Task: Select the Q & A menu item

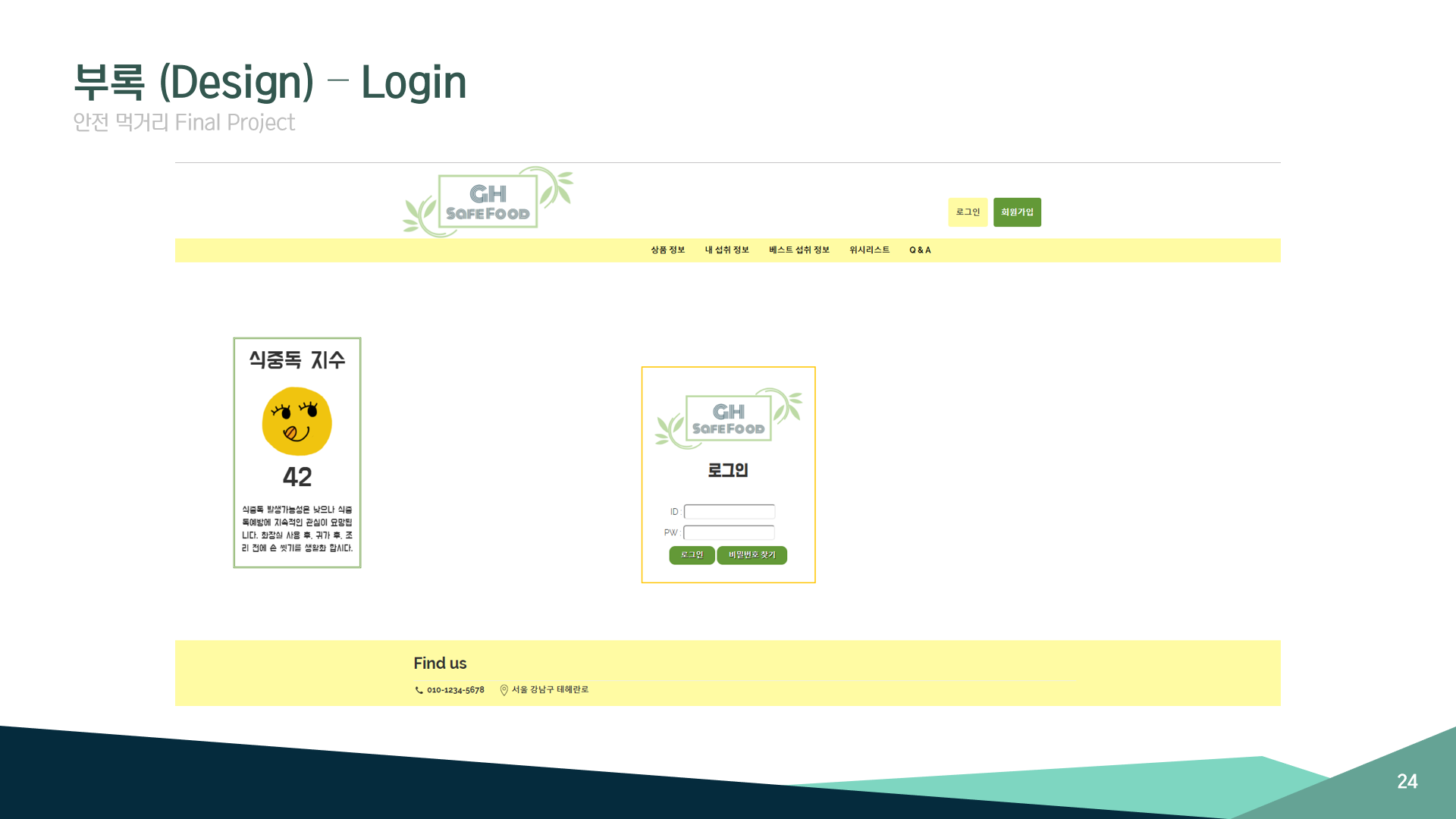Action: (920, 250)
